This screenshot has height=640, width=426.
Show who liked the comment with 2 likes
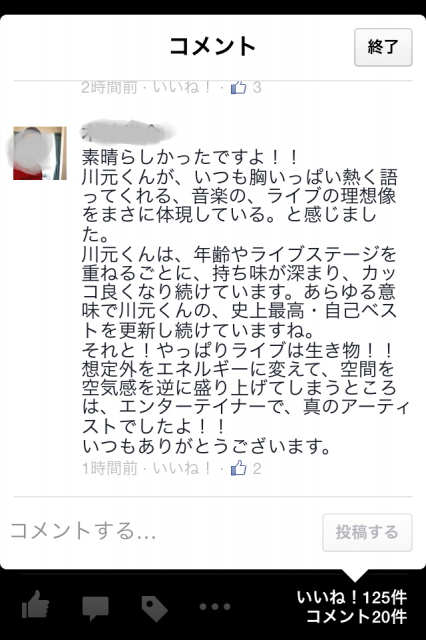tap(257, 468)
